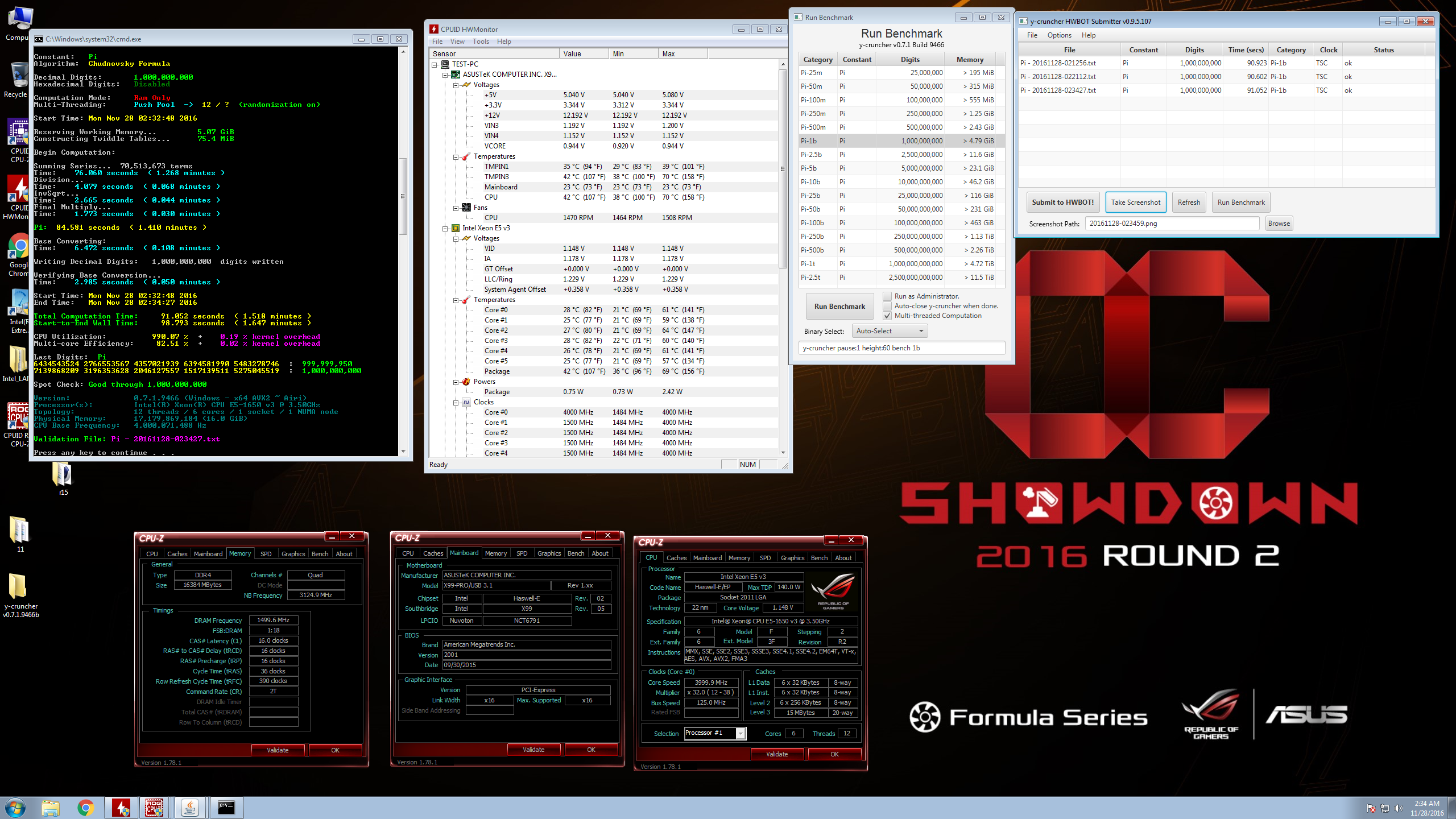Screen dimensions: 1456x819
Task: Select the Pi-10b benchmark row
Action: pos(900,182)
